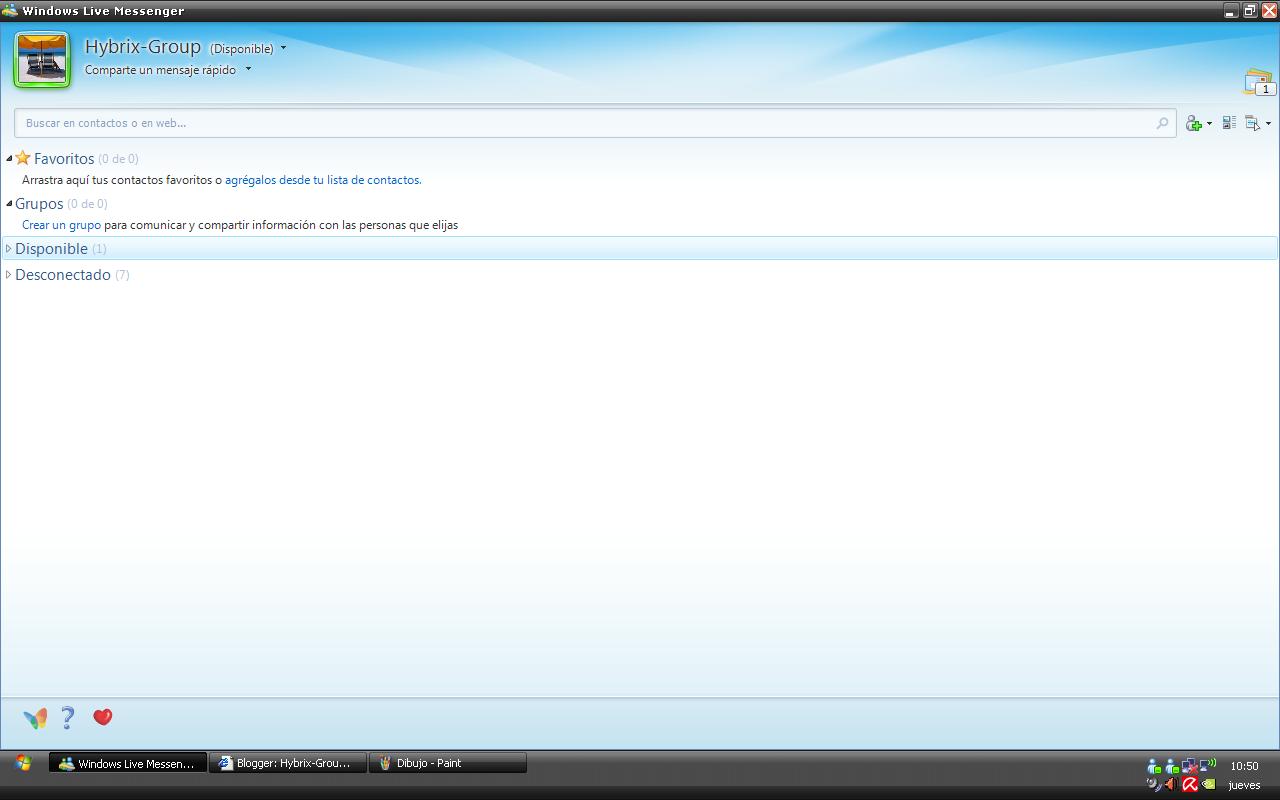Click the second Messenger tray icon
1280x800 pixels.
(x=1172, y=766)
